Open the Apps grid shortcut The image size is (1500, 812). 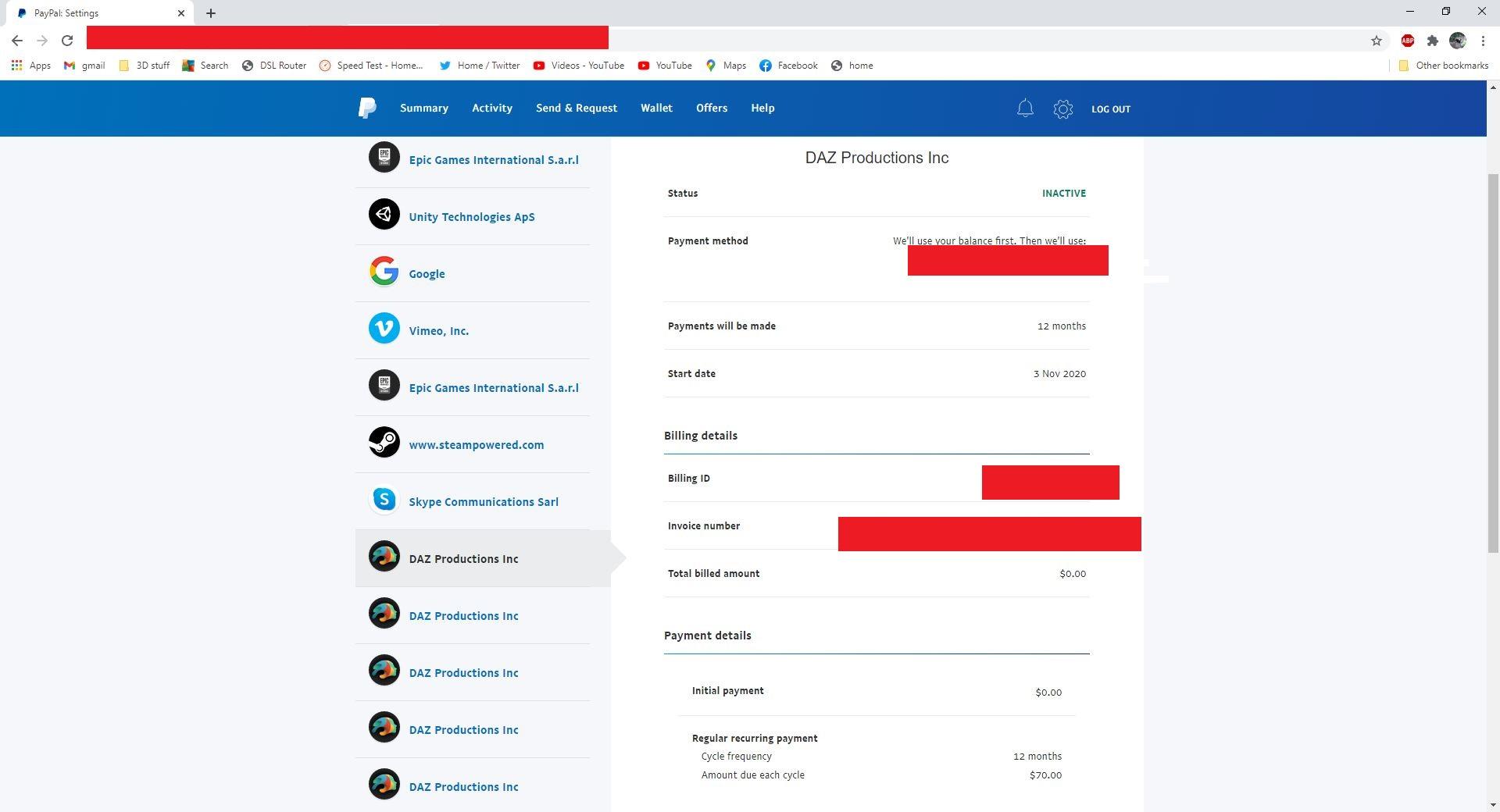[x=31, y=66]
